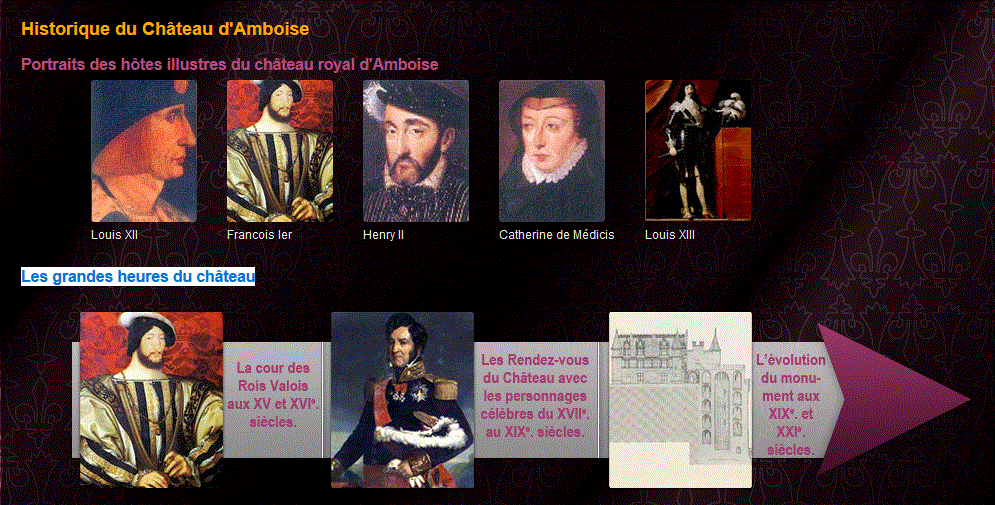Click the Catherine de Médicis caption
The height and width of the screenshot is (505, 995).
point(557,235)
